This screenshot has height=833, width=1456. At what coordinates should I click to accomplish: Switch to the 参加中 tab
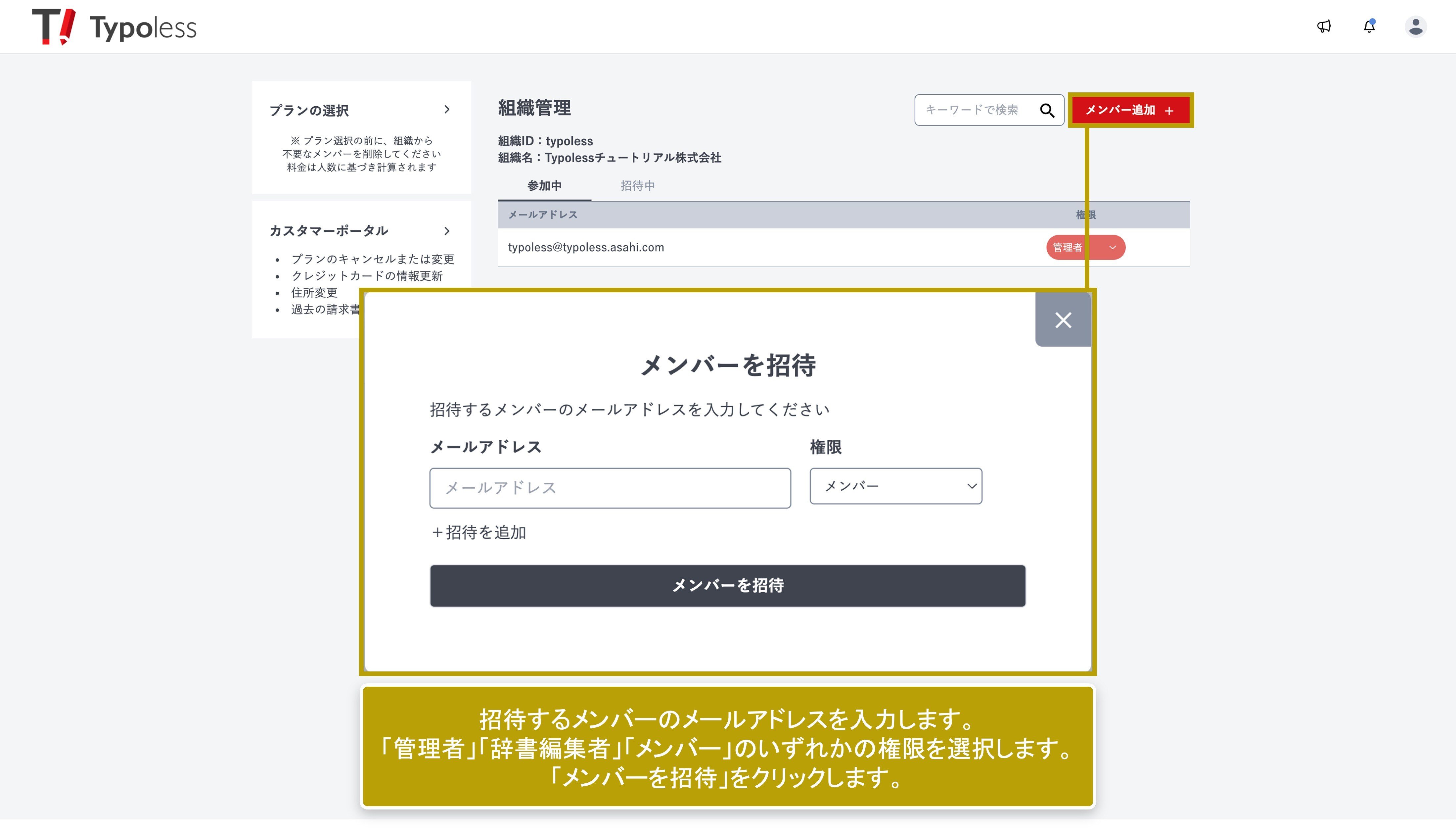544,185
